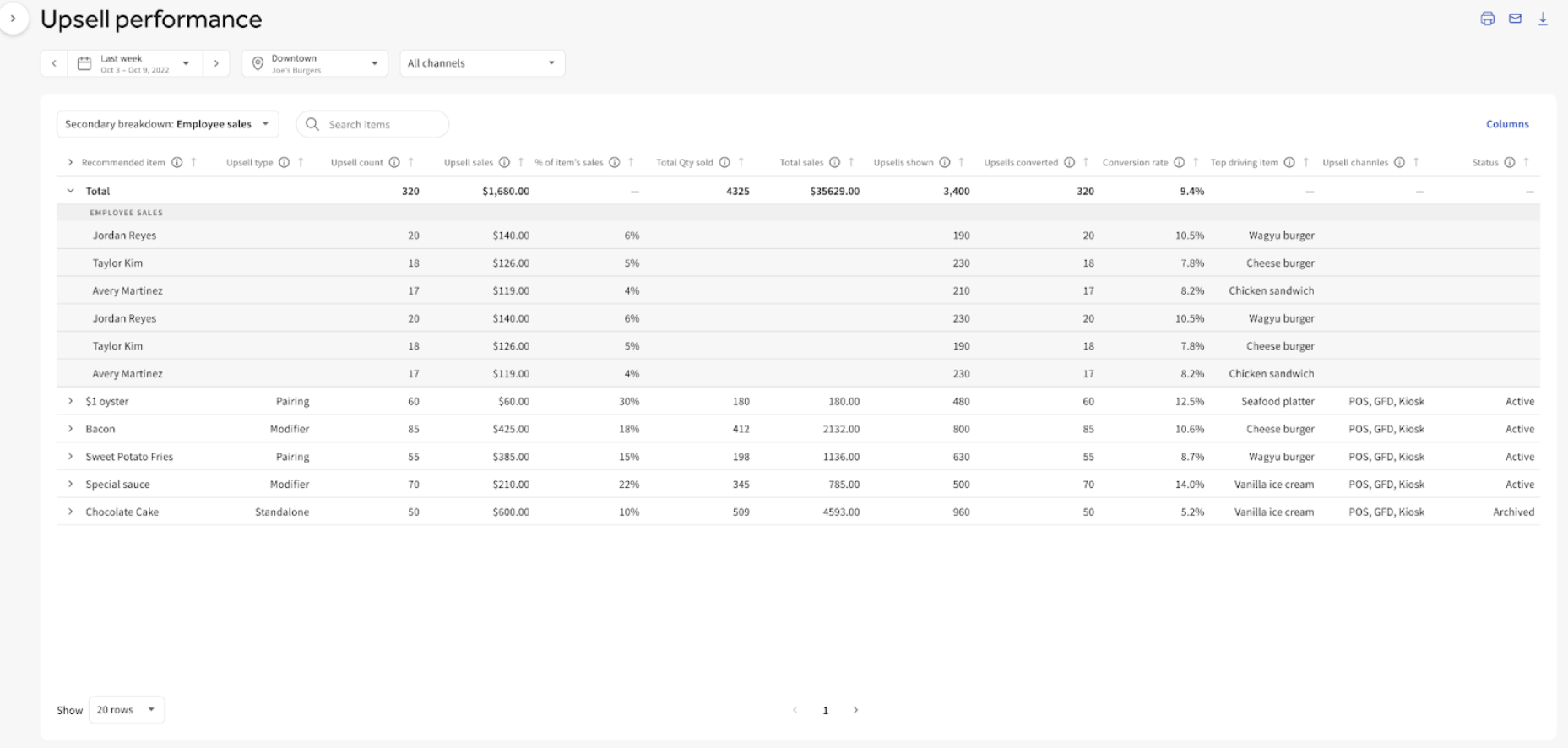The height and width of the screenshot is (748, 1568).
Task: Click info icon beside Top driving item
Action: click(1289, 162)
